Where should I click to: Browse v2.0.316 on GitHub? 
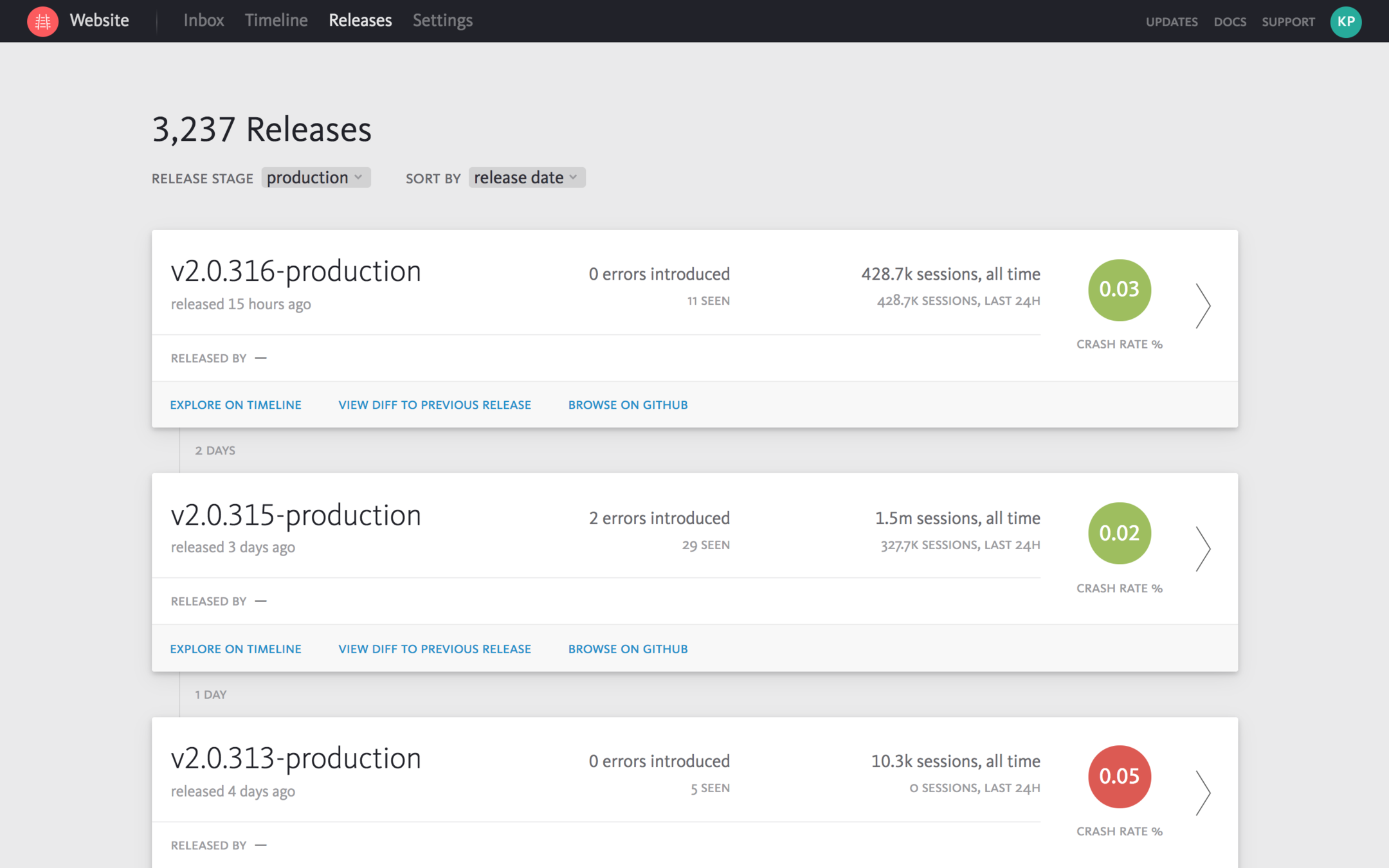point(628,404)
